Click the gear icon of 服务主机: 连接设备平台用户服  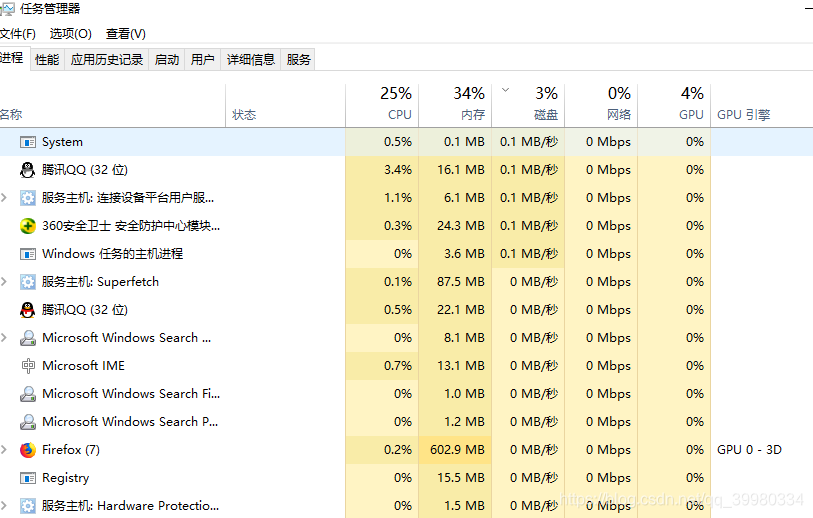tap(27, 198)
